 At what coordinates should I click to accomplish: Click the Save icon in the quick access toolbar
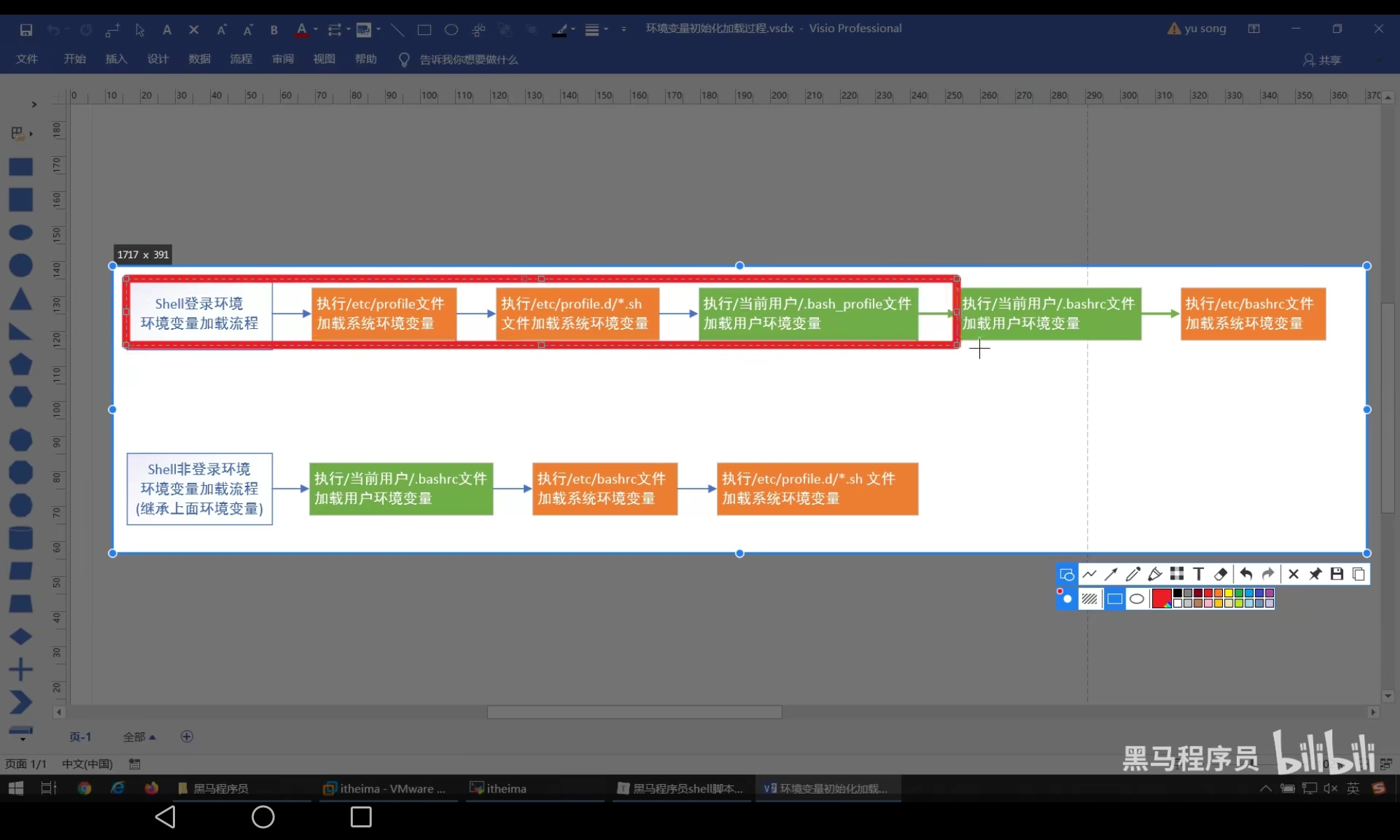(26, 29)
